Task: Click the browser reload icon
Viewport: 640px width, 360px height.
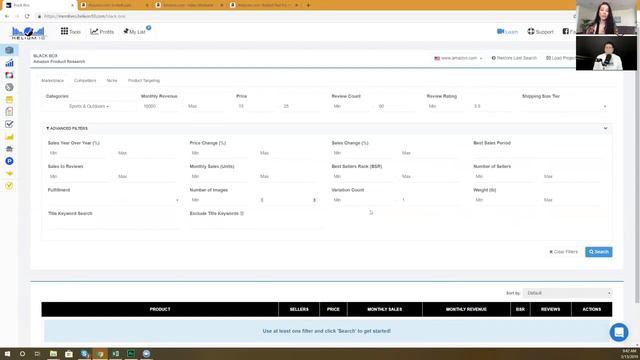Action: pos(27,16)
